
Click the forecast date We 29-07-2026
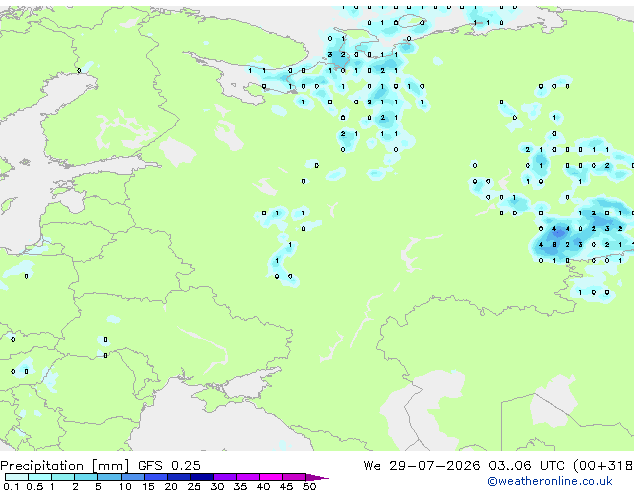click(422, 466)
